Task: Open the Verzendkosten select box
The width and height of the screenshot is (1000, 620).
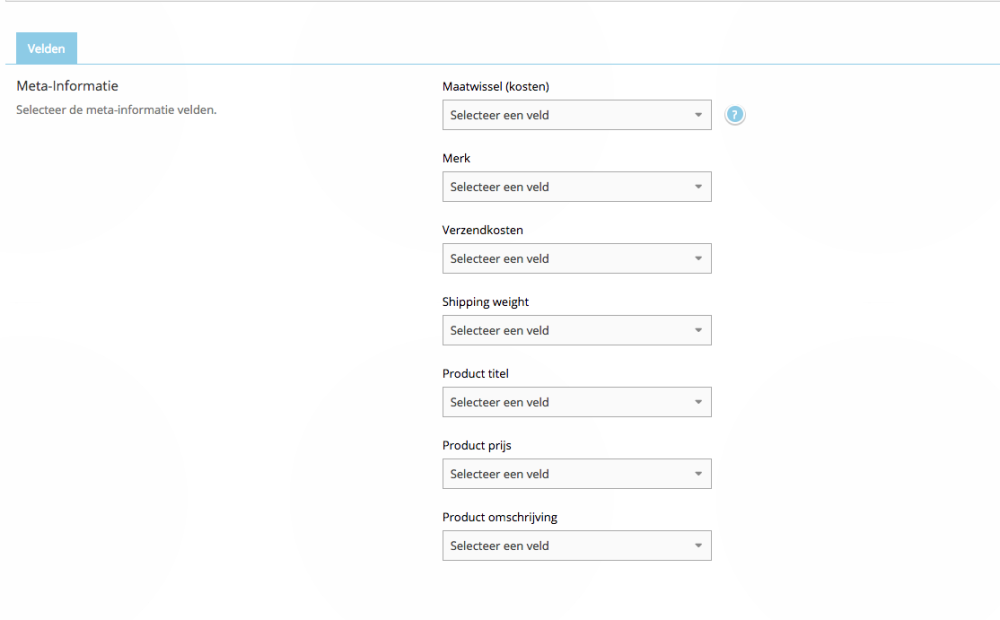Action: click(576, 259)
